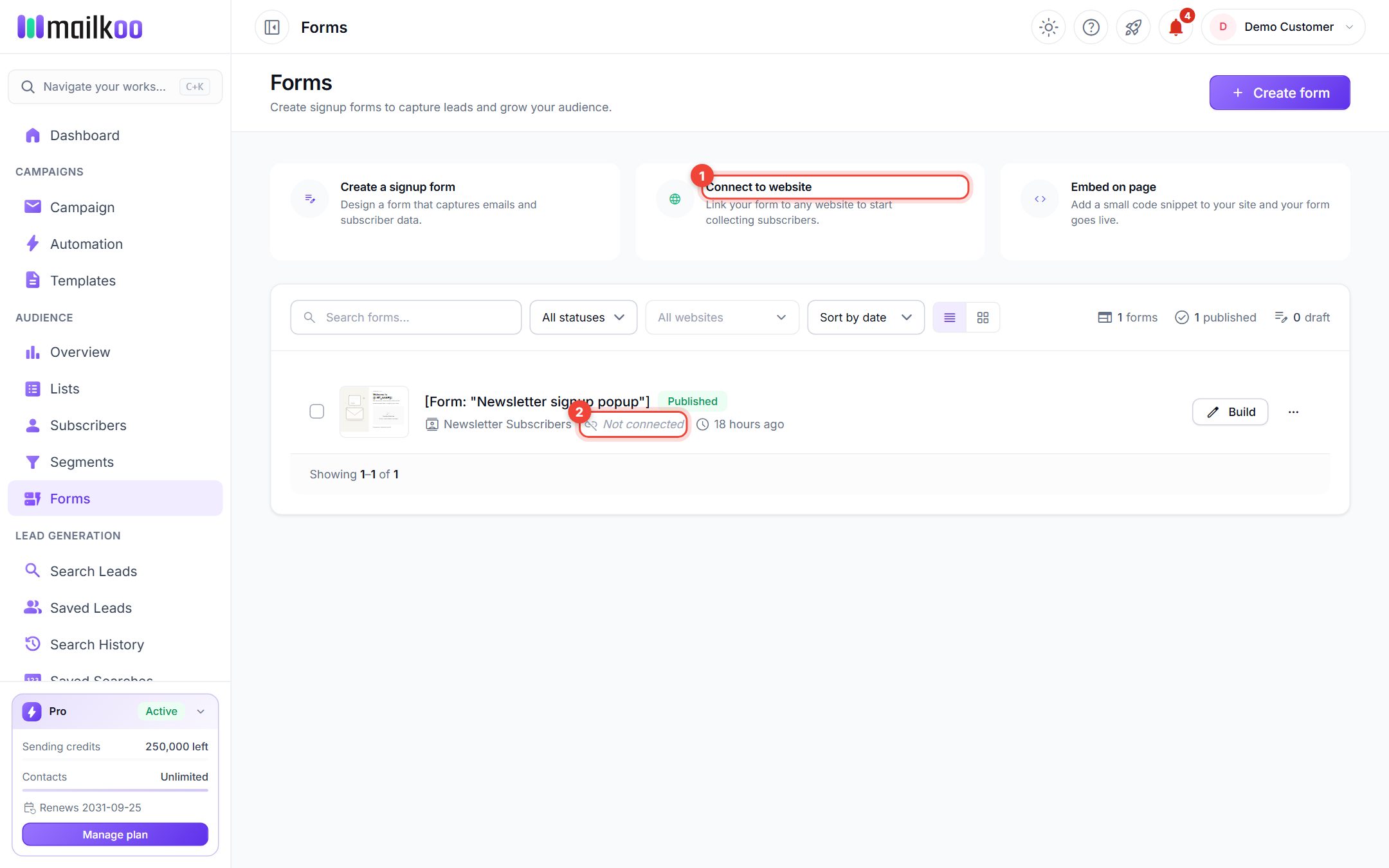Image resolution: width=1389 pixels, height=868 pixels.
Task: Click the Search History clock icon
Action: tap(32, 644)
